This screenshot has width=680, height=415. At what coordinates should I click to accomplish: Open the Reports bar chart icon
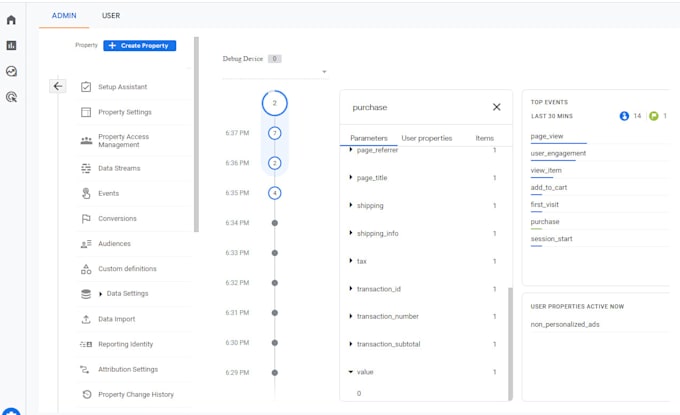click(11, 46)
